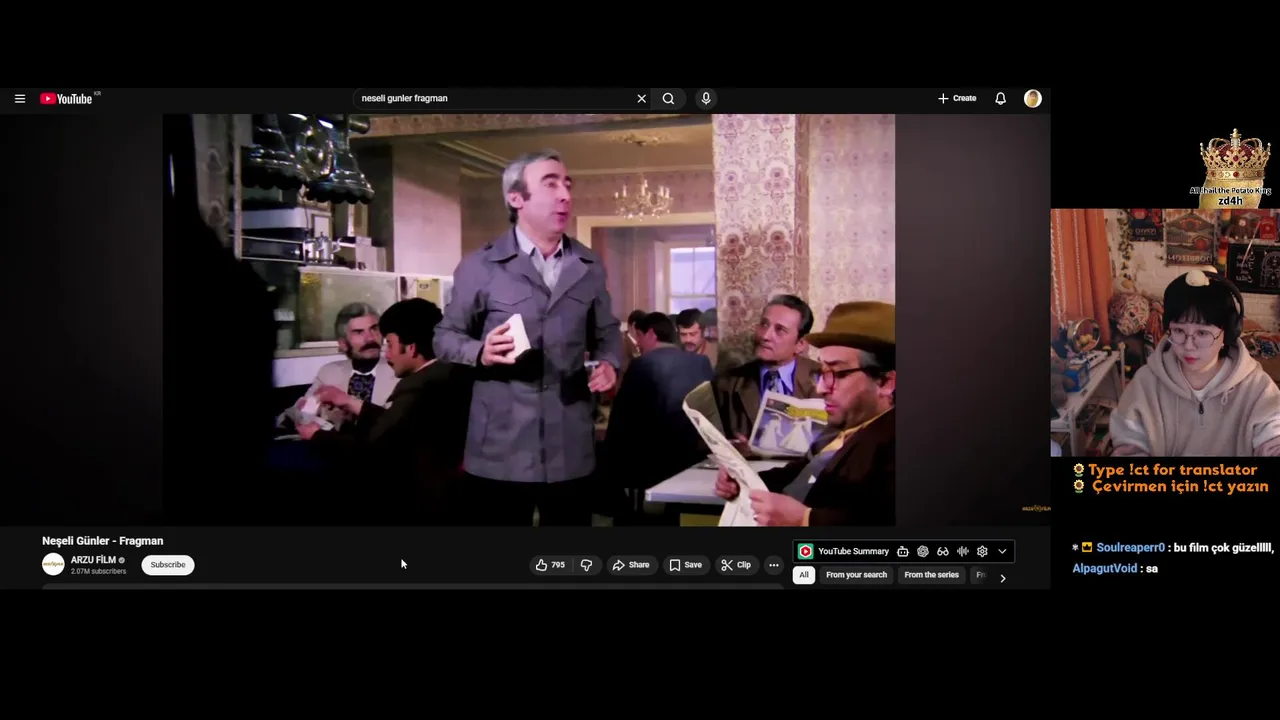Click the YouTube Summary extension logo
1280x720 pixels.
click(x=805, y=551)
